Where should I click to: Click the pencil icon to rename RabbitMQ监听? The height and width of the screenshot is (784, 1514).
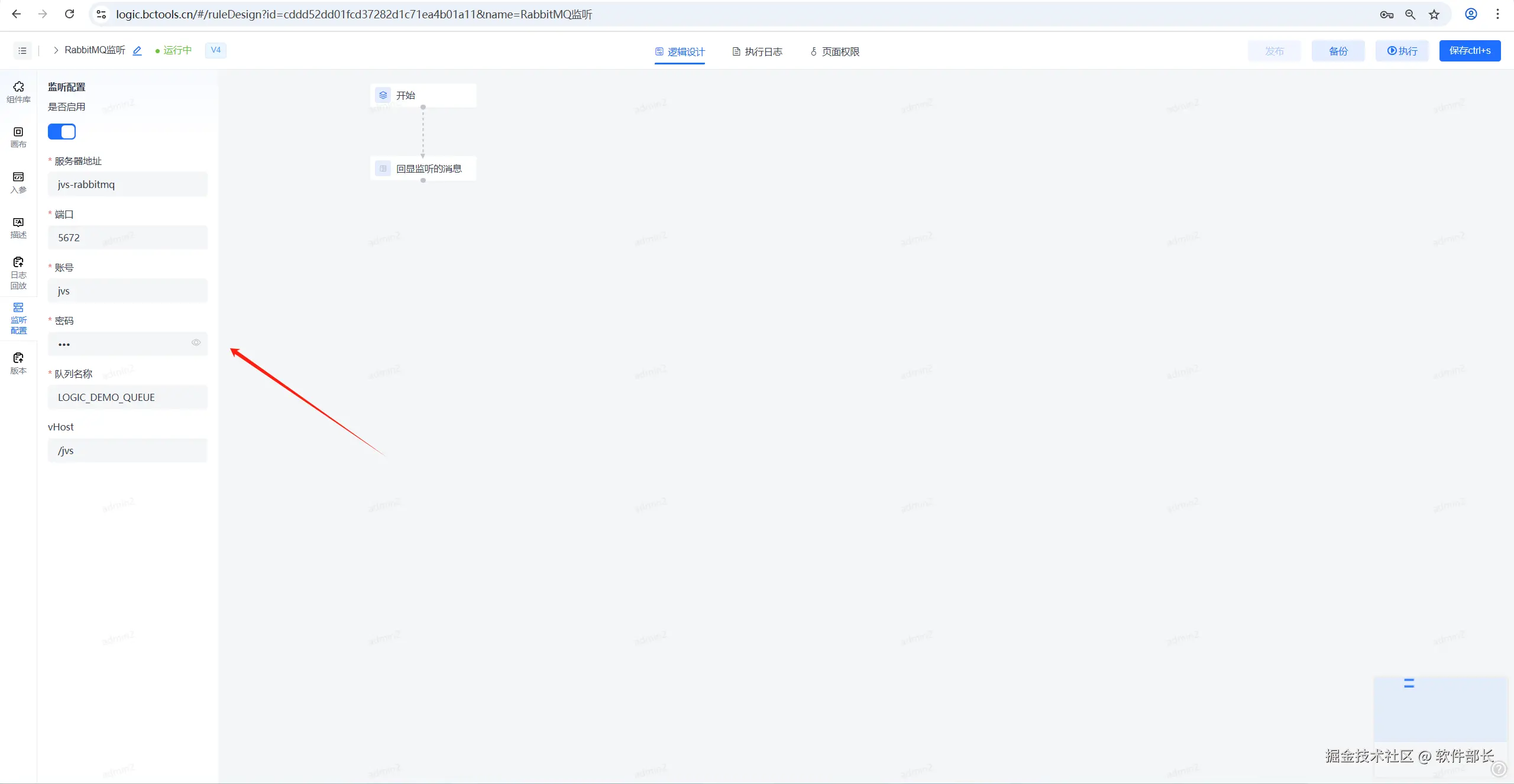(137, 51)
